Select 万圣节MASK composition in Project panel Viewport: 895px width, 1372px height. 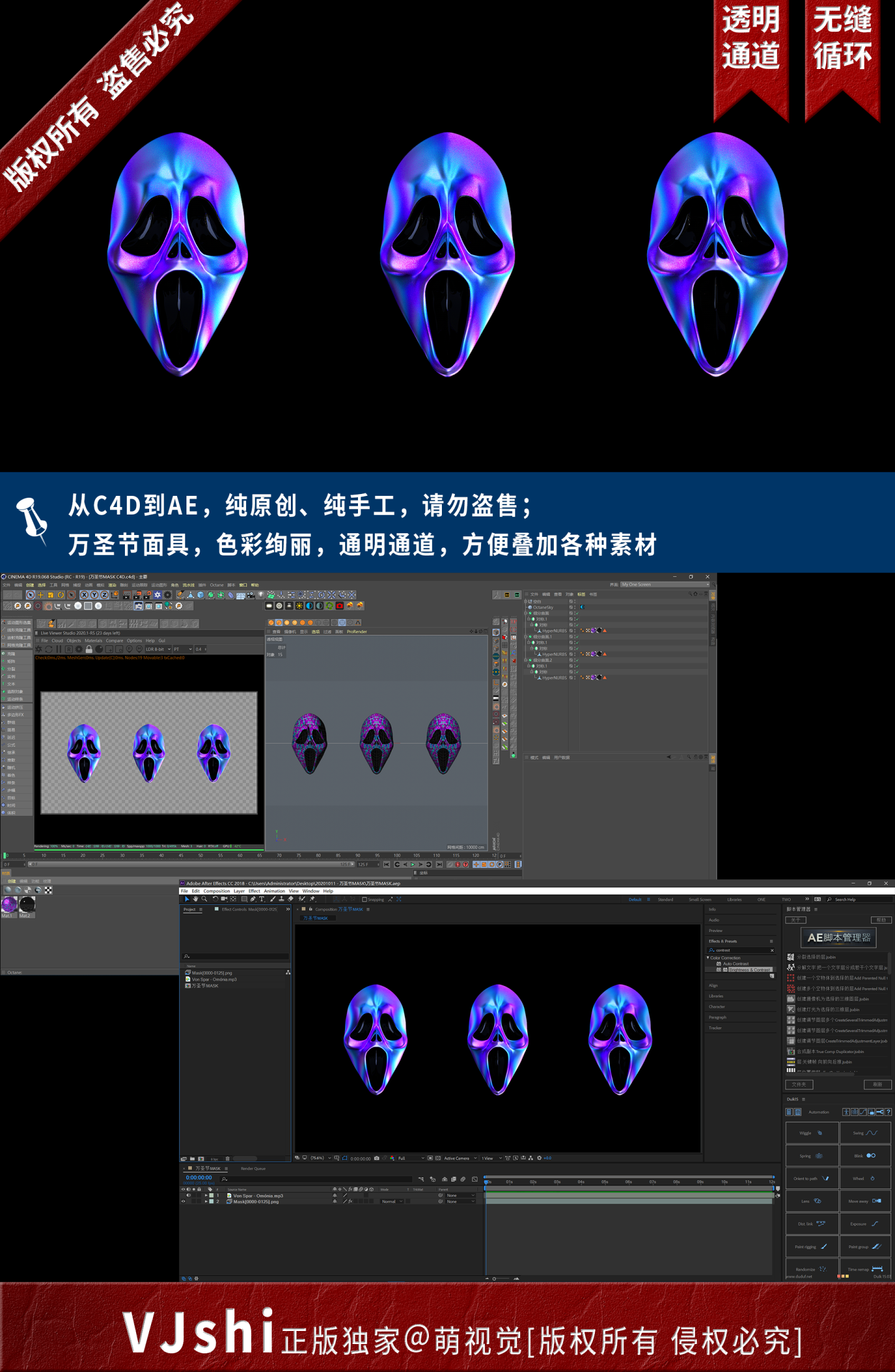(x=205, y=986)
